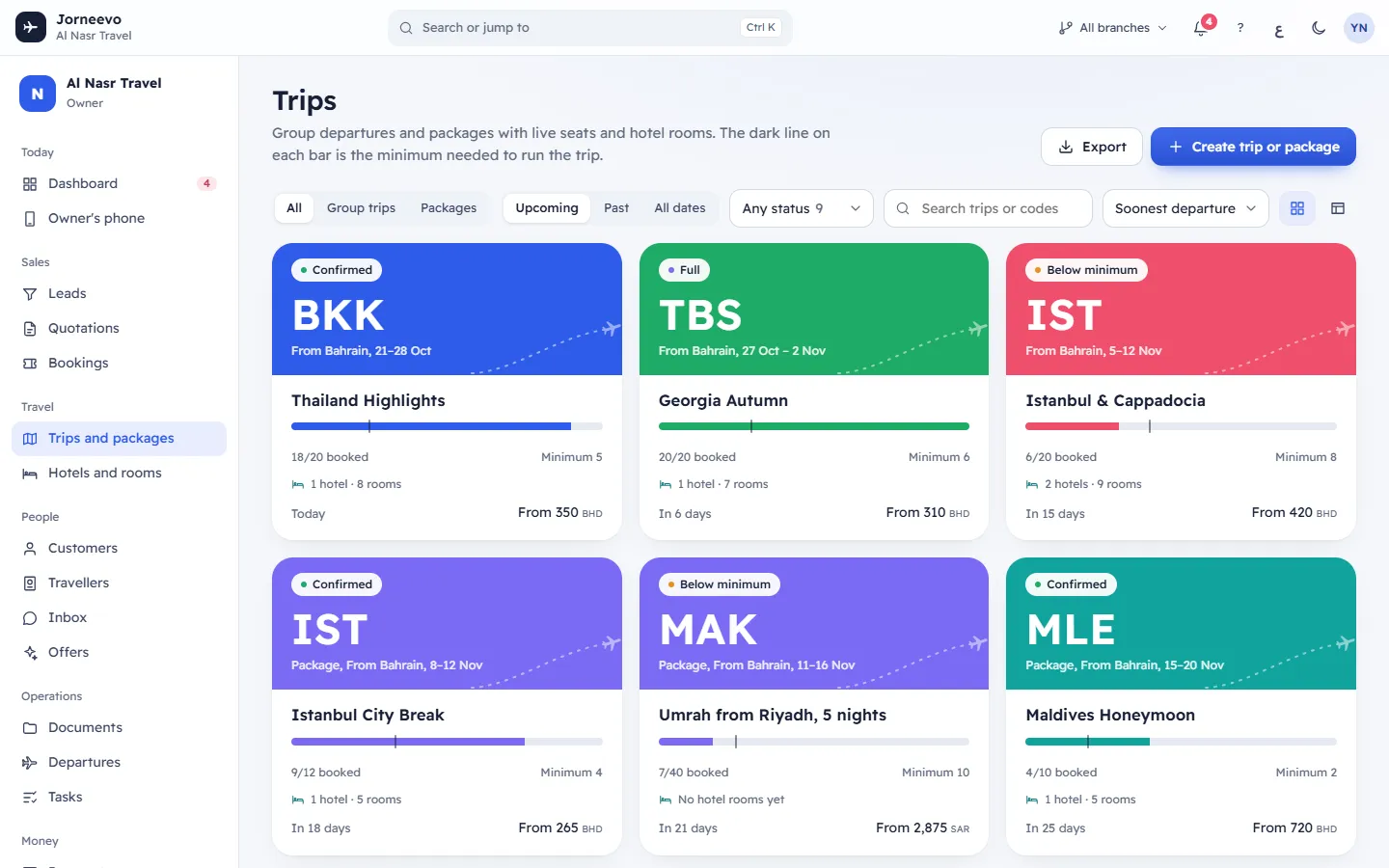Click the Dashboard badge showing 4

(x=206, y=183)
